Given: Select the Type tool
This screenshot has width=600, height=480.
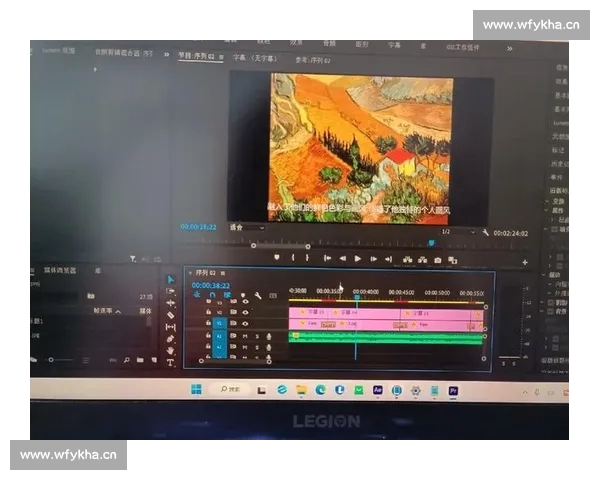Looking at the screenshot, I should 171,362.
